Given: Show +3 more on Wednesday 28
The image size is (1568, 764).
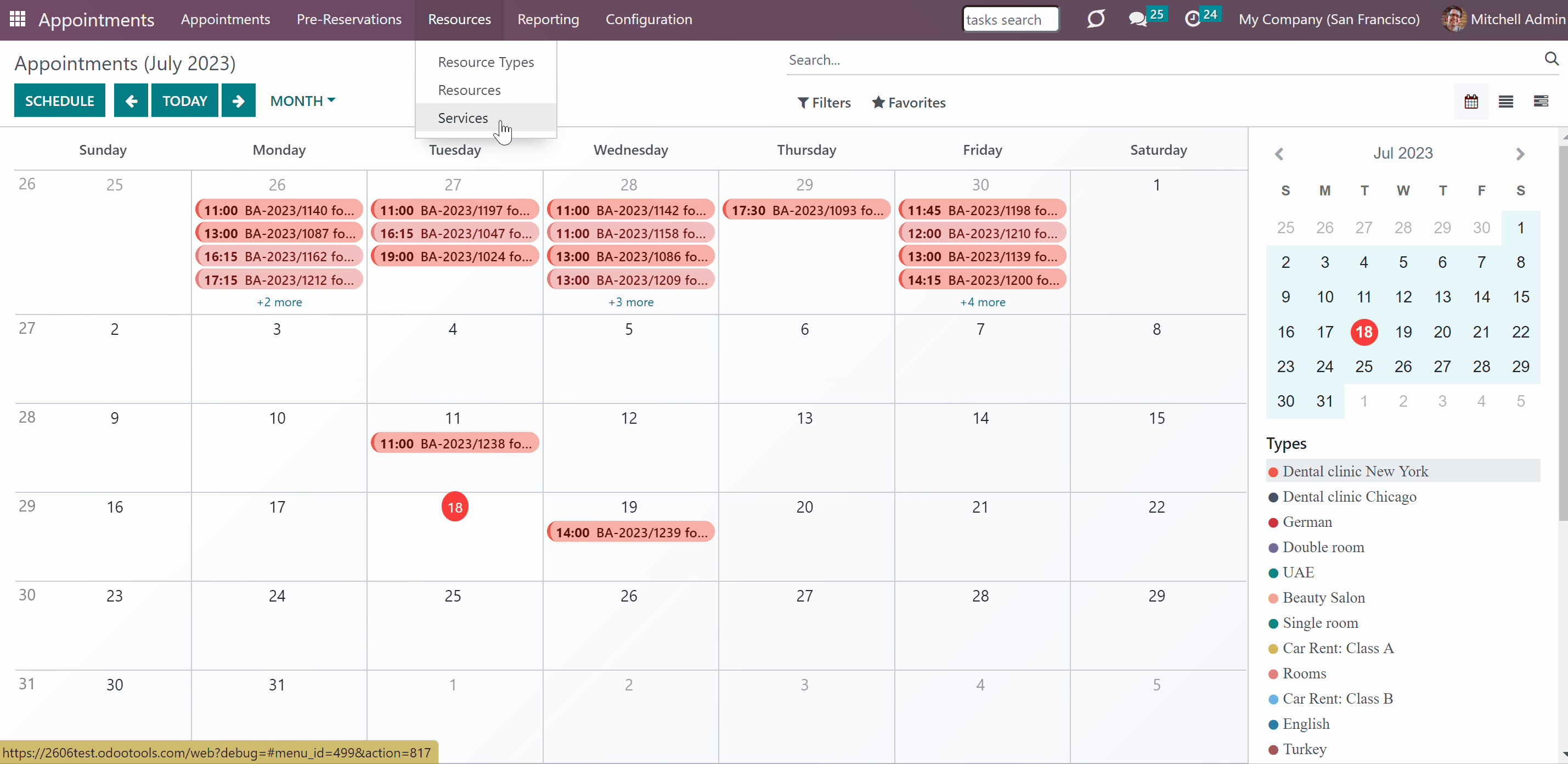Looking at the screenshot, I should coord(630,302).
